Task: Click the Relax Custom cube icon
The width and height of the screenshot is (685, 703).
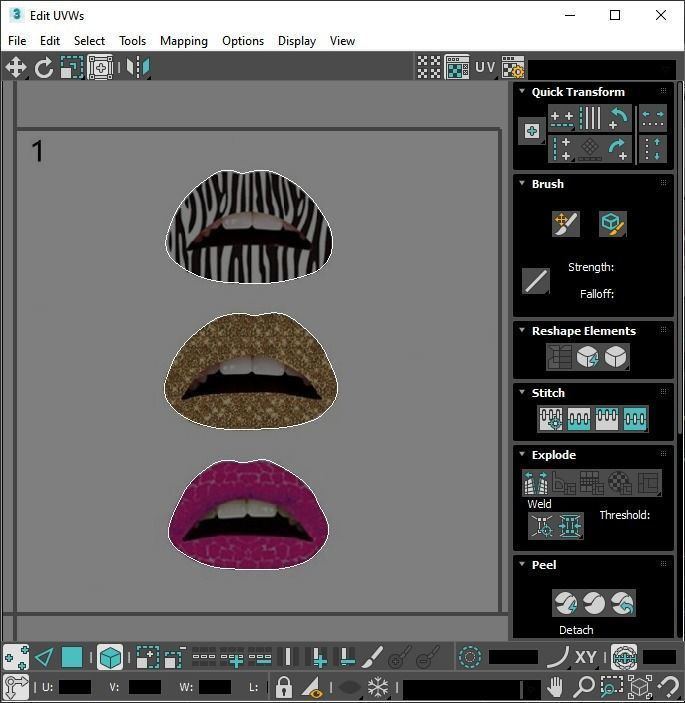Action: (616, 357)
